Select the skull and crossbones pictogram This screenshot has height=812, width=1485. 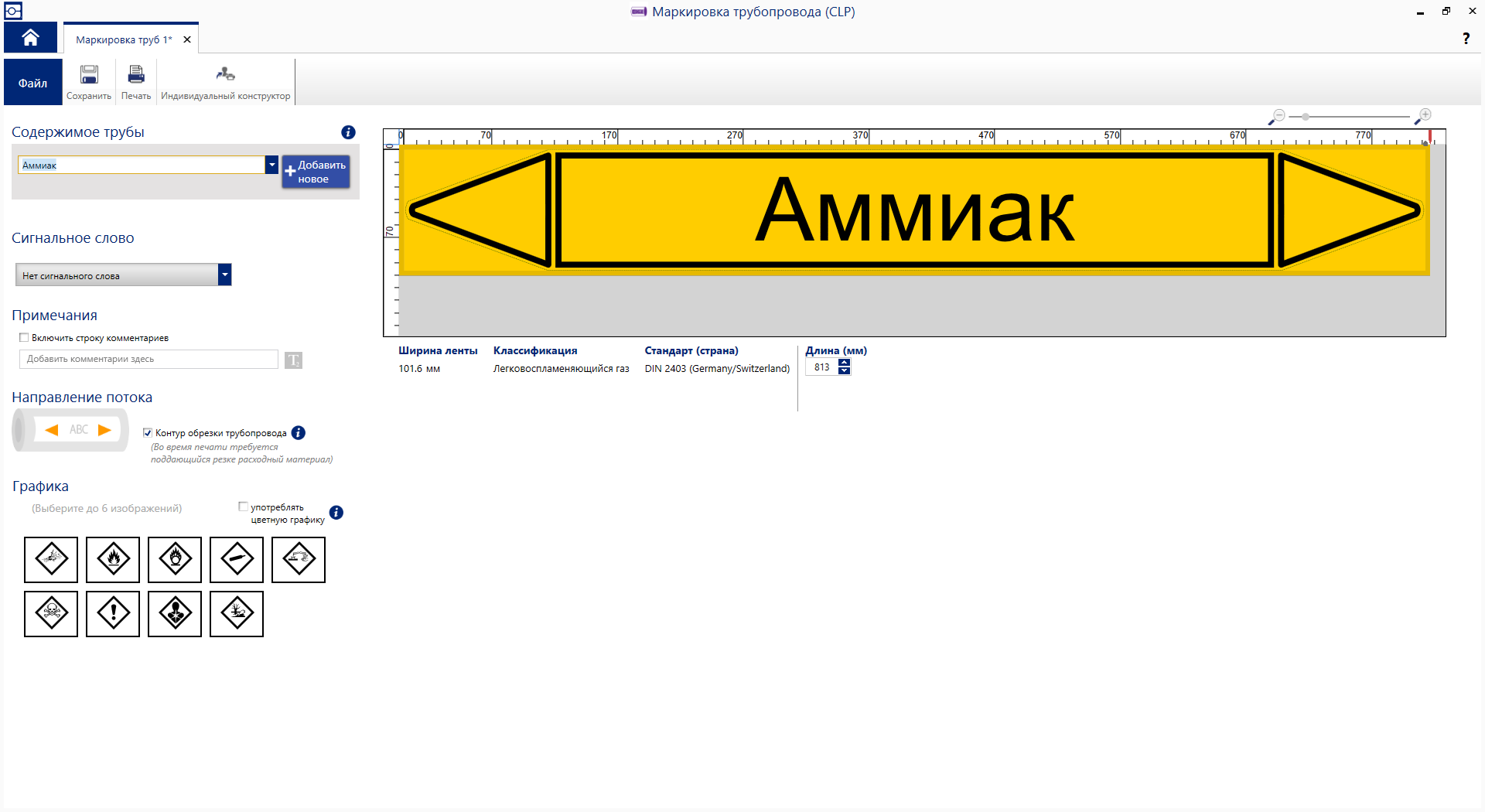[51, 614]
